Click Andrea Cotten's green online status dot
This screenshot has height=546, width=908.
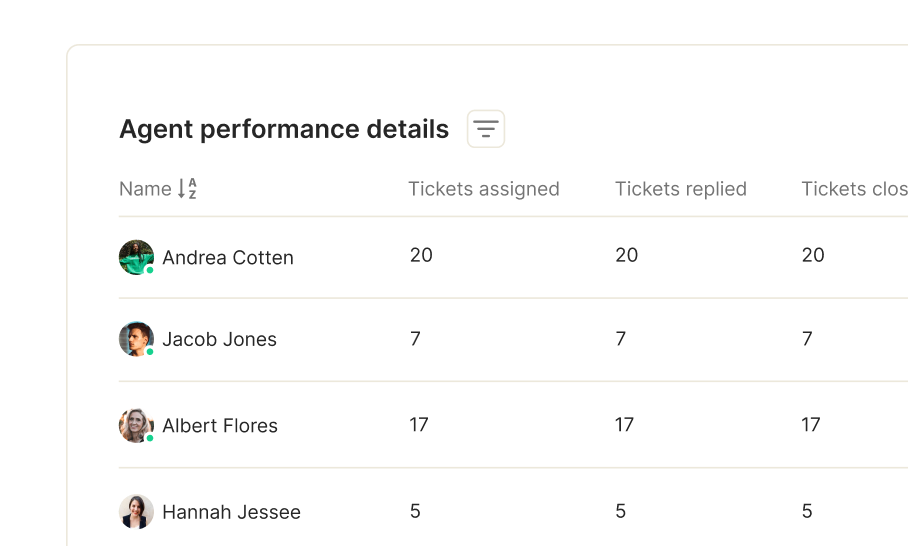(150, 270)
